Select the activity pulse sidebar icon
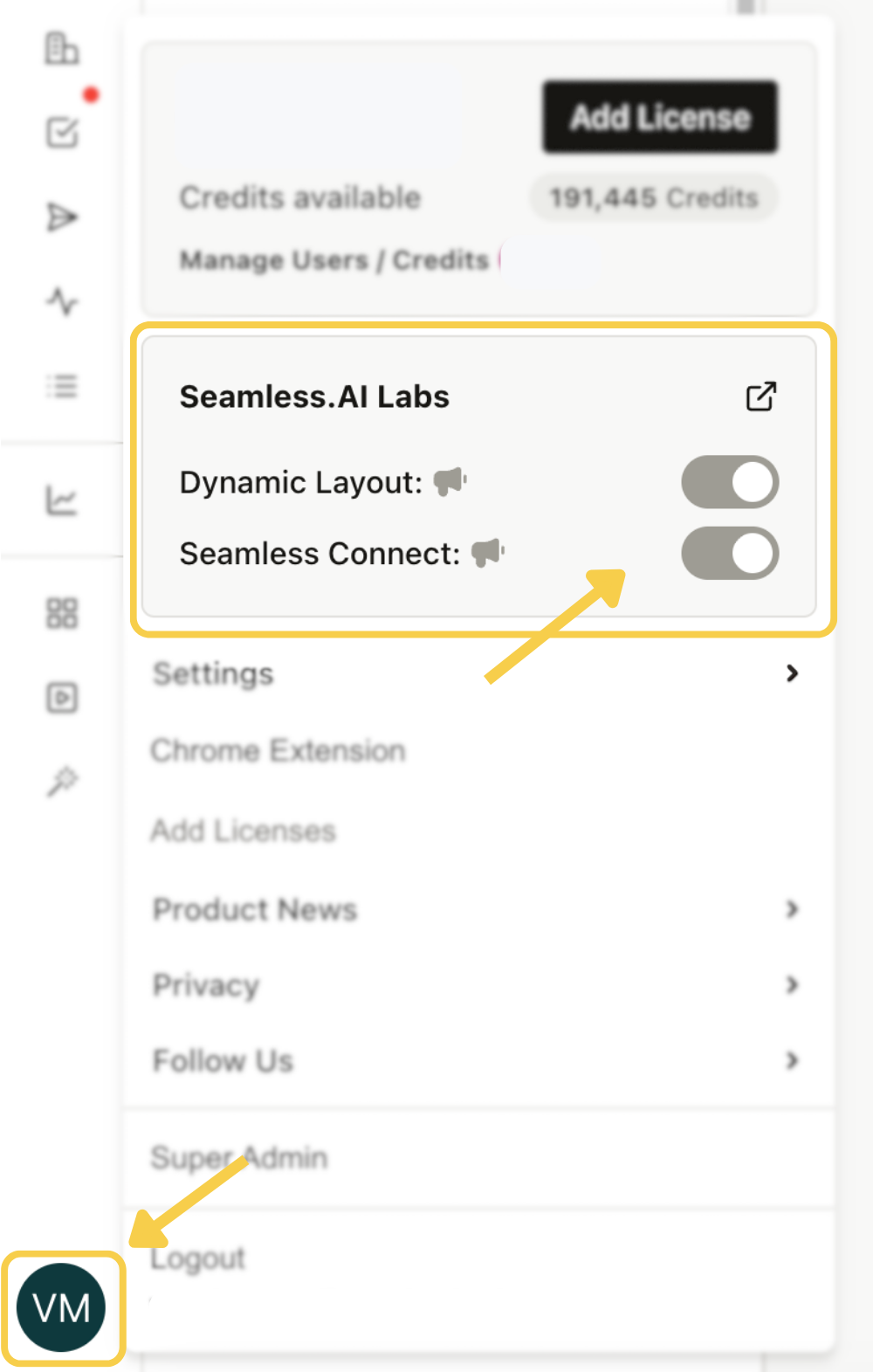This screenshot has width=873, height=1372. tap(61, 301)
